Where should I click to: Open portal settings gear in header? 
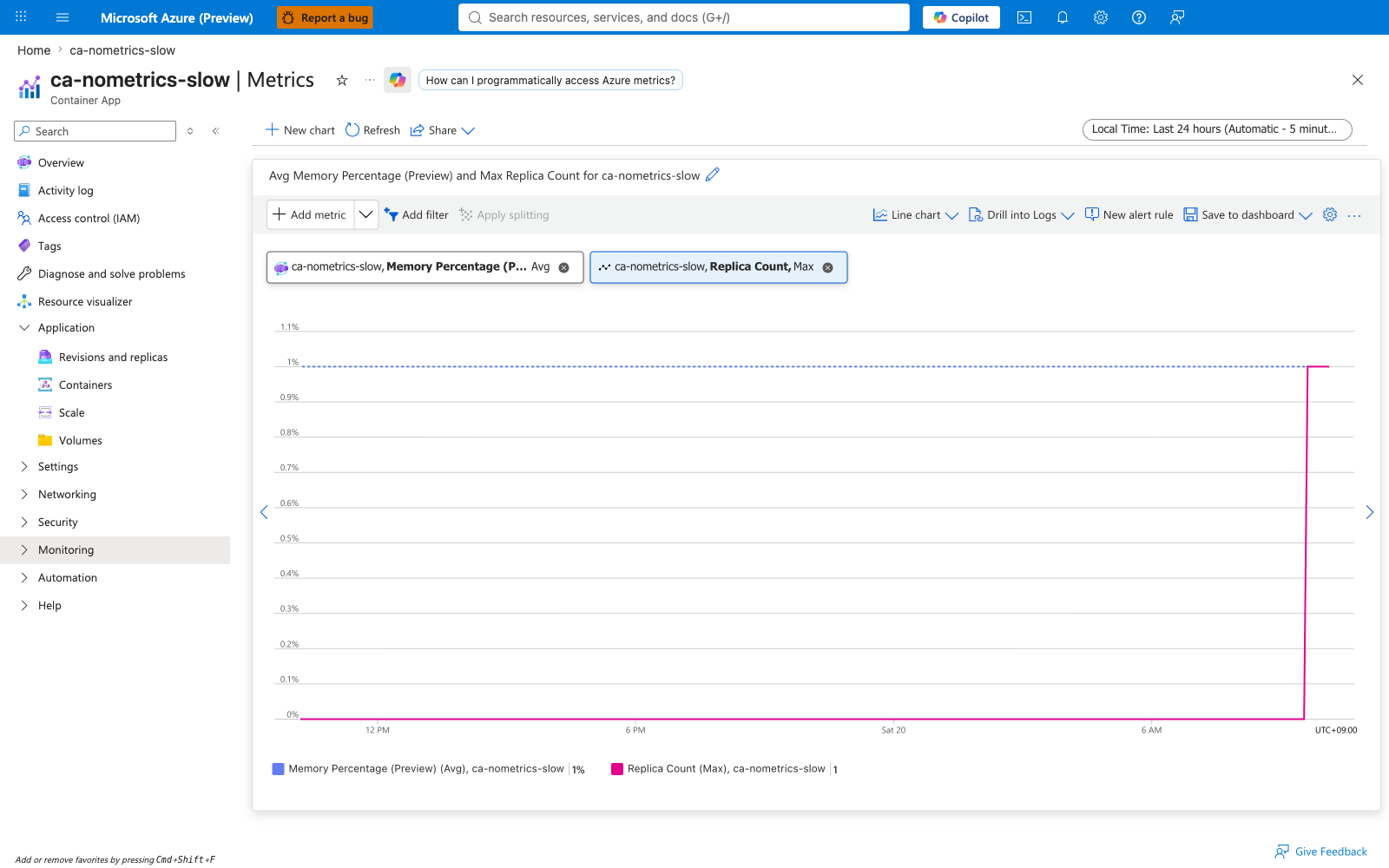(x=1101, y=17)
